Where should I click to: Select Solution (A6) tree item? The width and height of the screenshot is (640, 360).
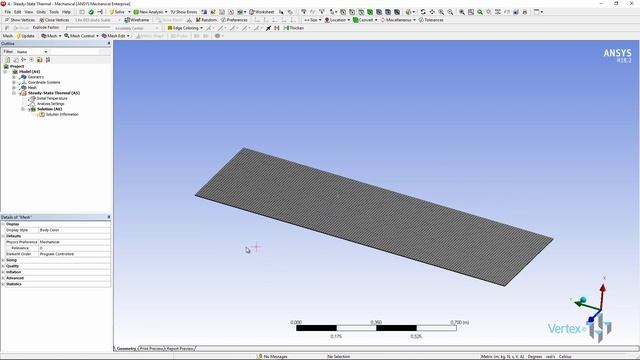coord(49,109)
